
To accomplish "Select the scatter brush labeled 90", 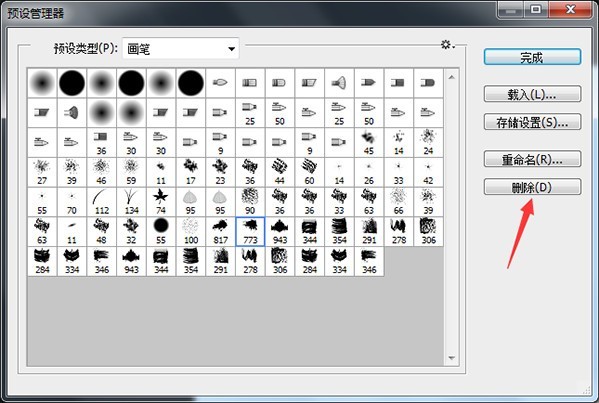I will pyautogui.click(x=250, y=202).
